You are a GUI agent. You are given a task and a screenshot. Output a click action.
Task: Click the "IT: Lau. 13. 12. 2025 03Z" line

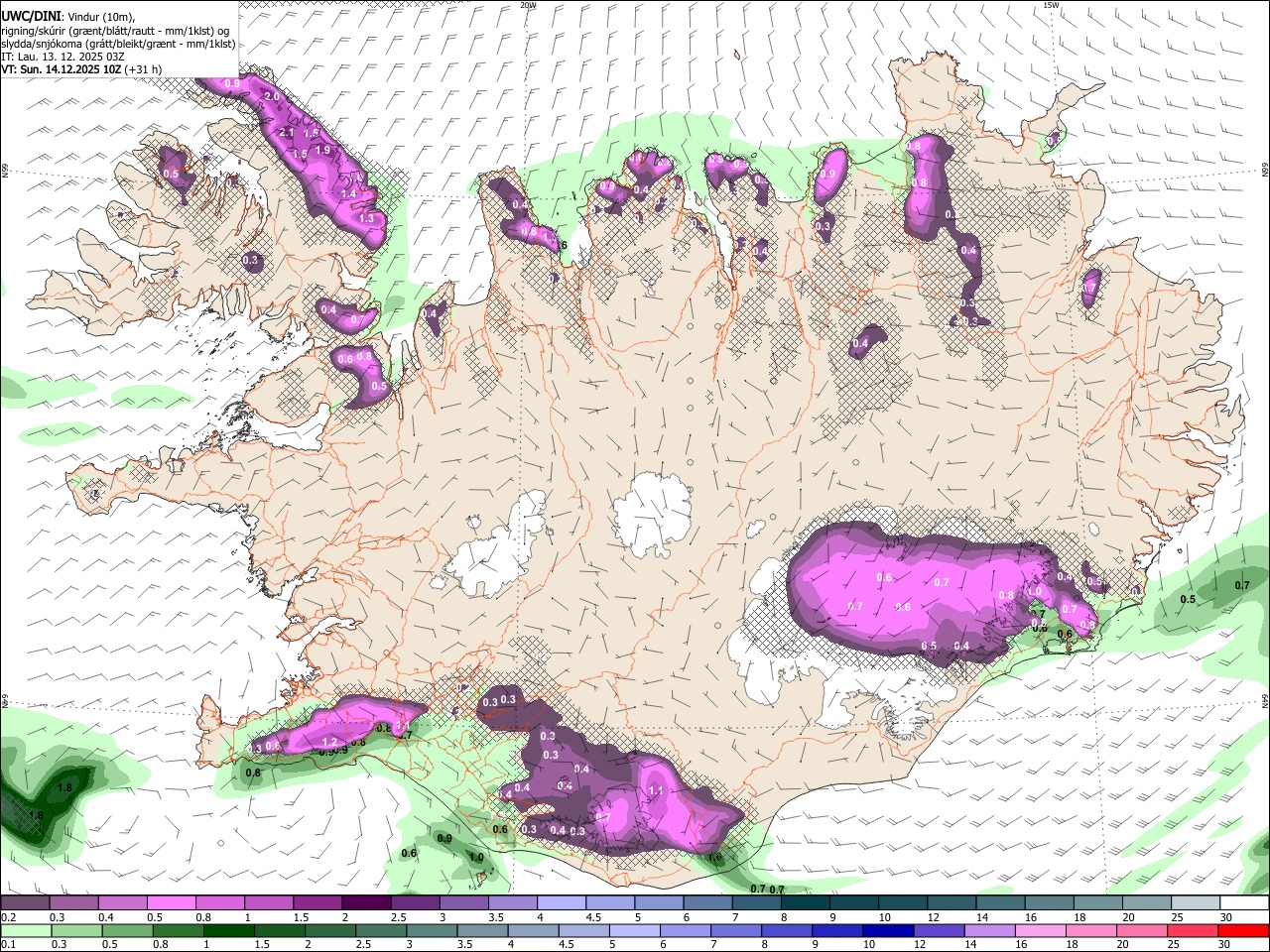(x=63, y=57)
